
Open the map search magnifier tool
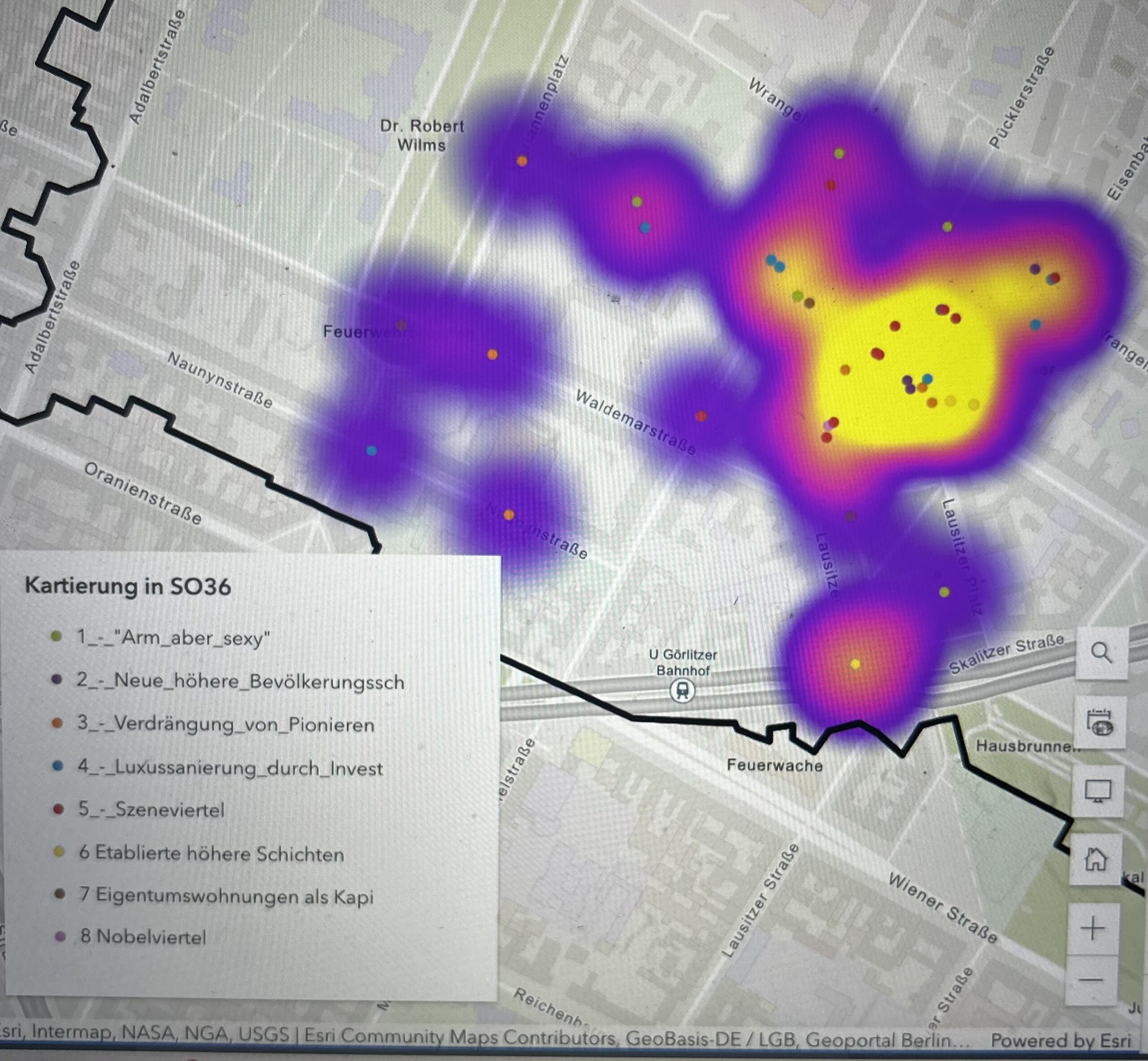point(1100,653)
